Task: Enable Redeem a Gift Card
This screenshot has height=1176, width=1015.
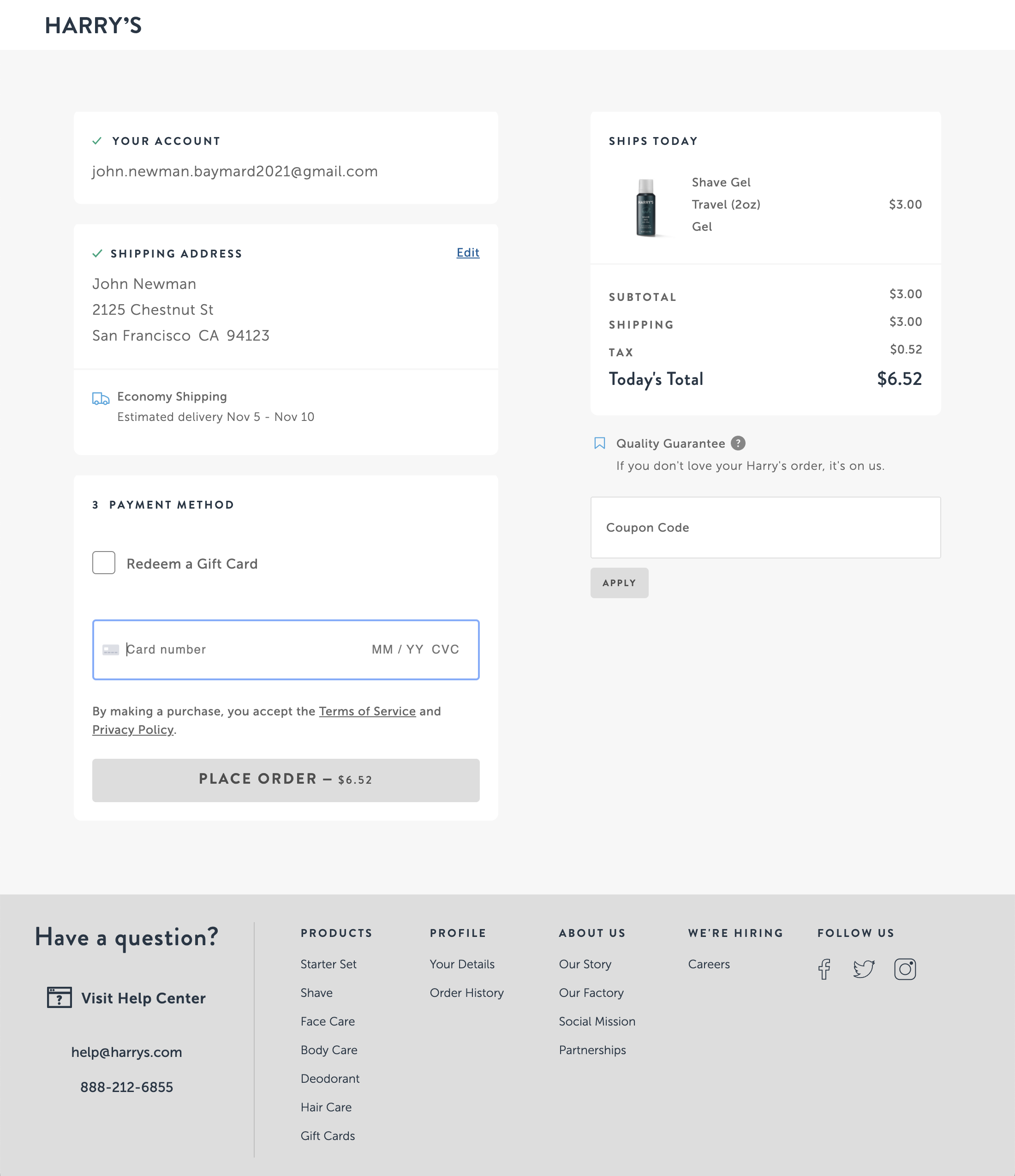Action: [x=104, y=563]
